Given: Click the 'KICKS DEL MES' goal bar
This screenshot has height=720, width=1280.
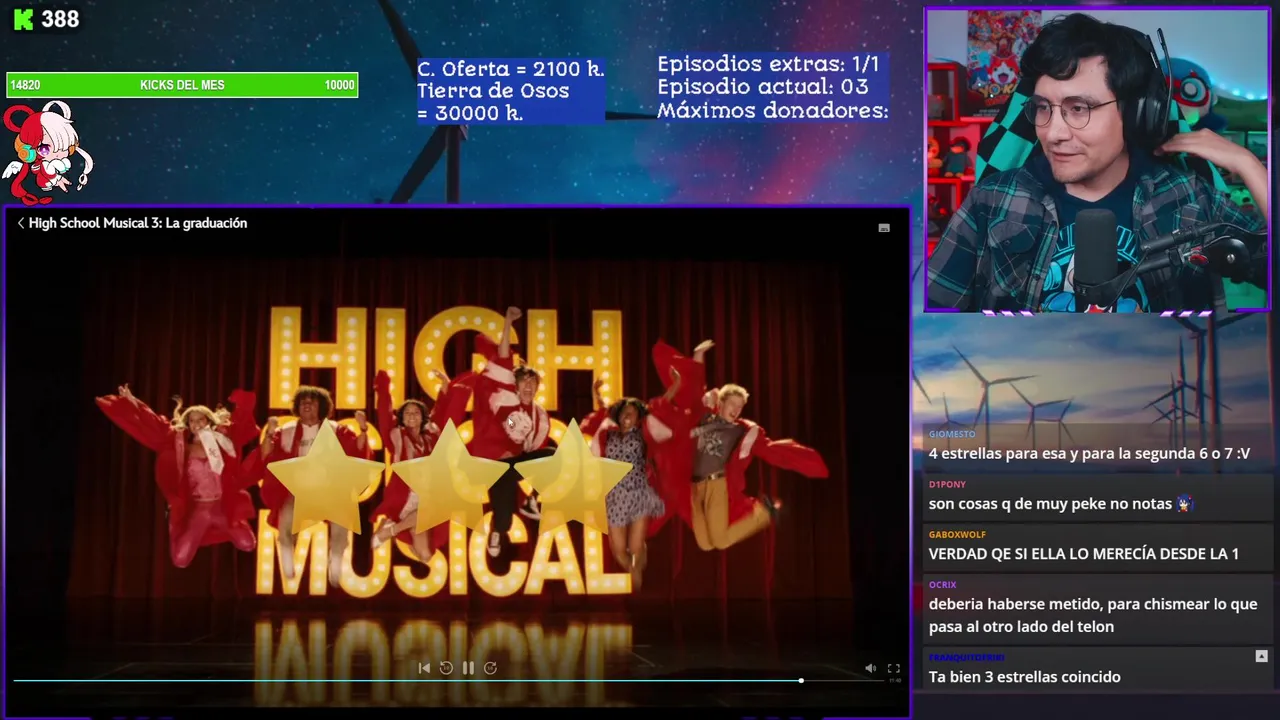Looking at the screenshot, I should (182, 85).
